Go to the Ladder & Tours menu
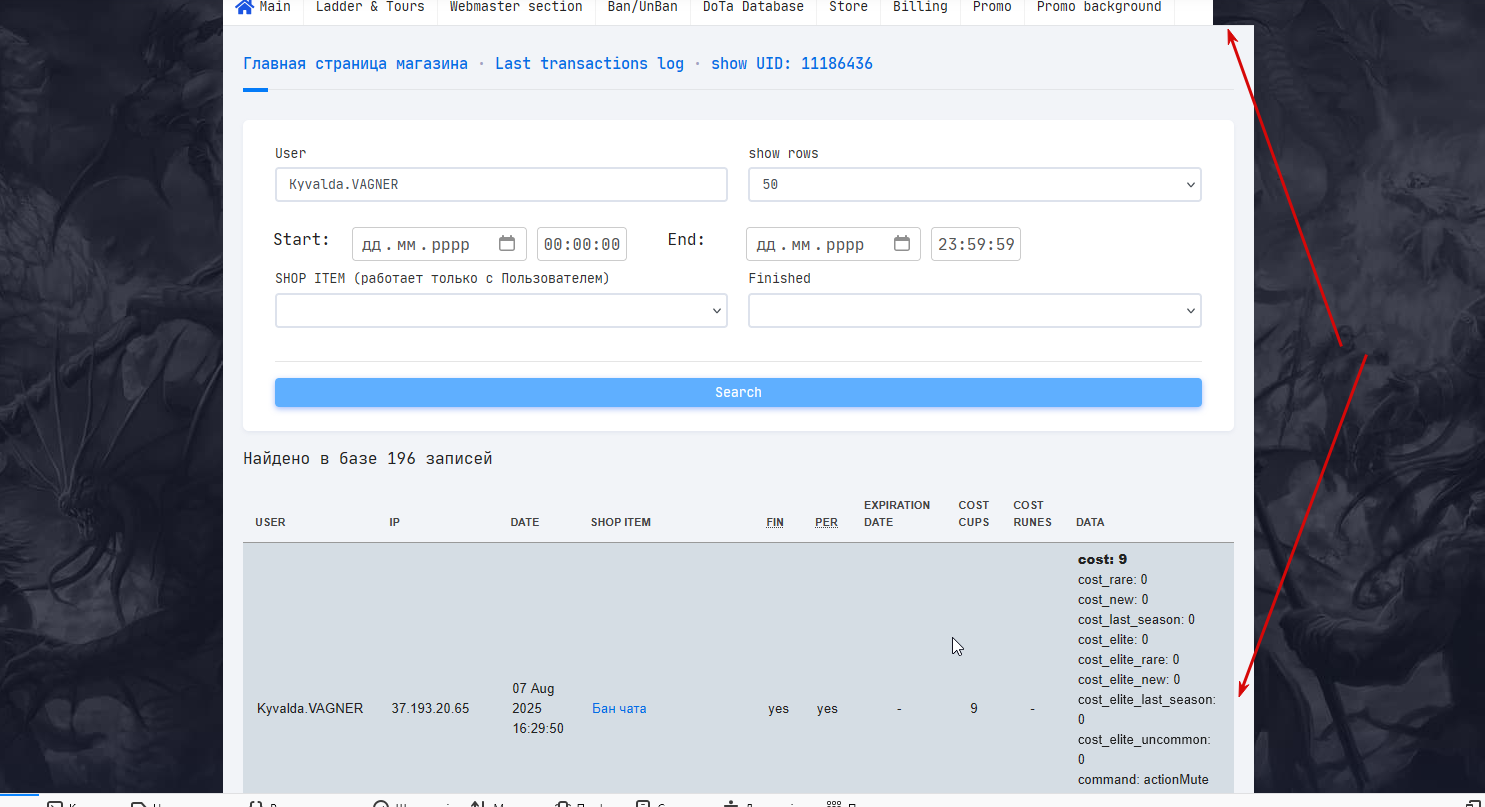 [x=370, y=7]
